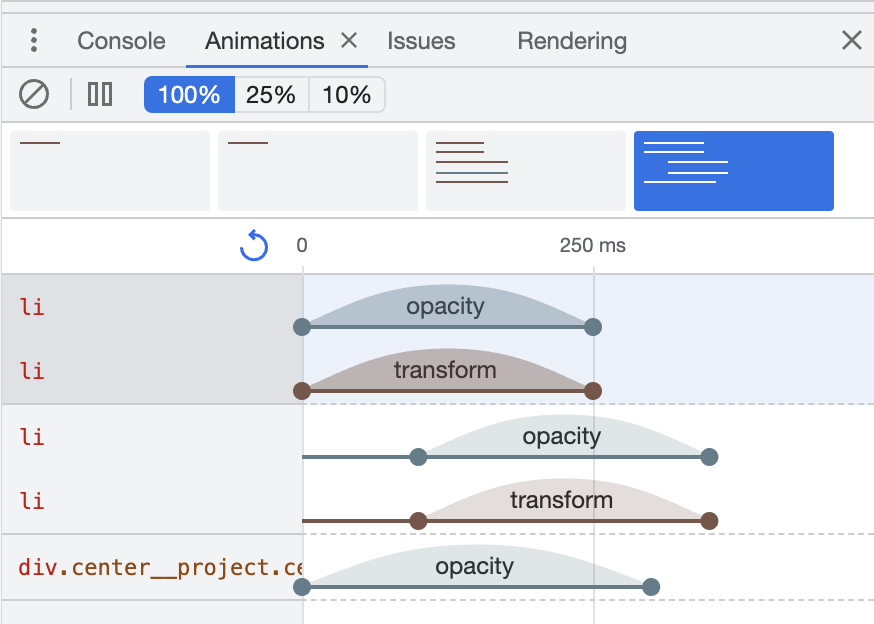Viewport: 874px width, 624px height.
Task: Click the first opacity animation start keyframe
Action: click(302, 327)
